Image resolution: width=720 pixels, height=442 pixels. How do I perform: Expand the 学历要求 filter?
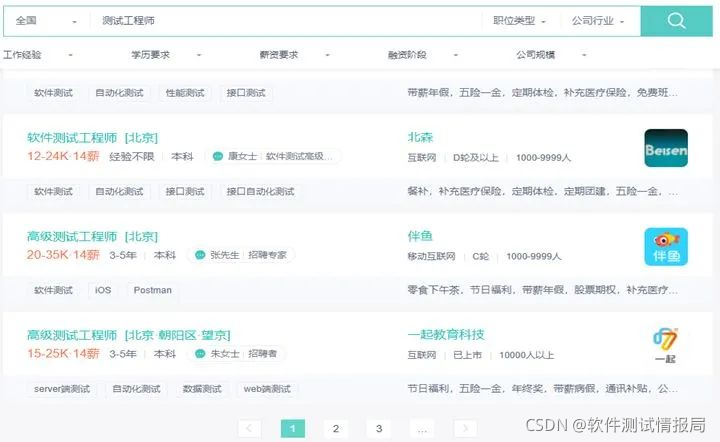(x=166, y=55)
